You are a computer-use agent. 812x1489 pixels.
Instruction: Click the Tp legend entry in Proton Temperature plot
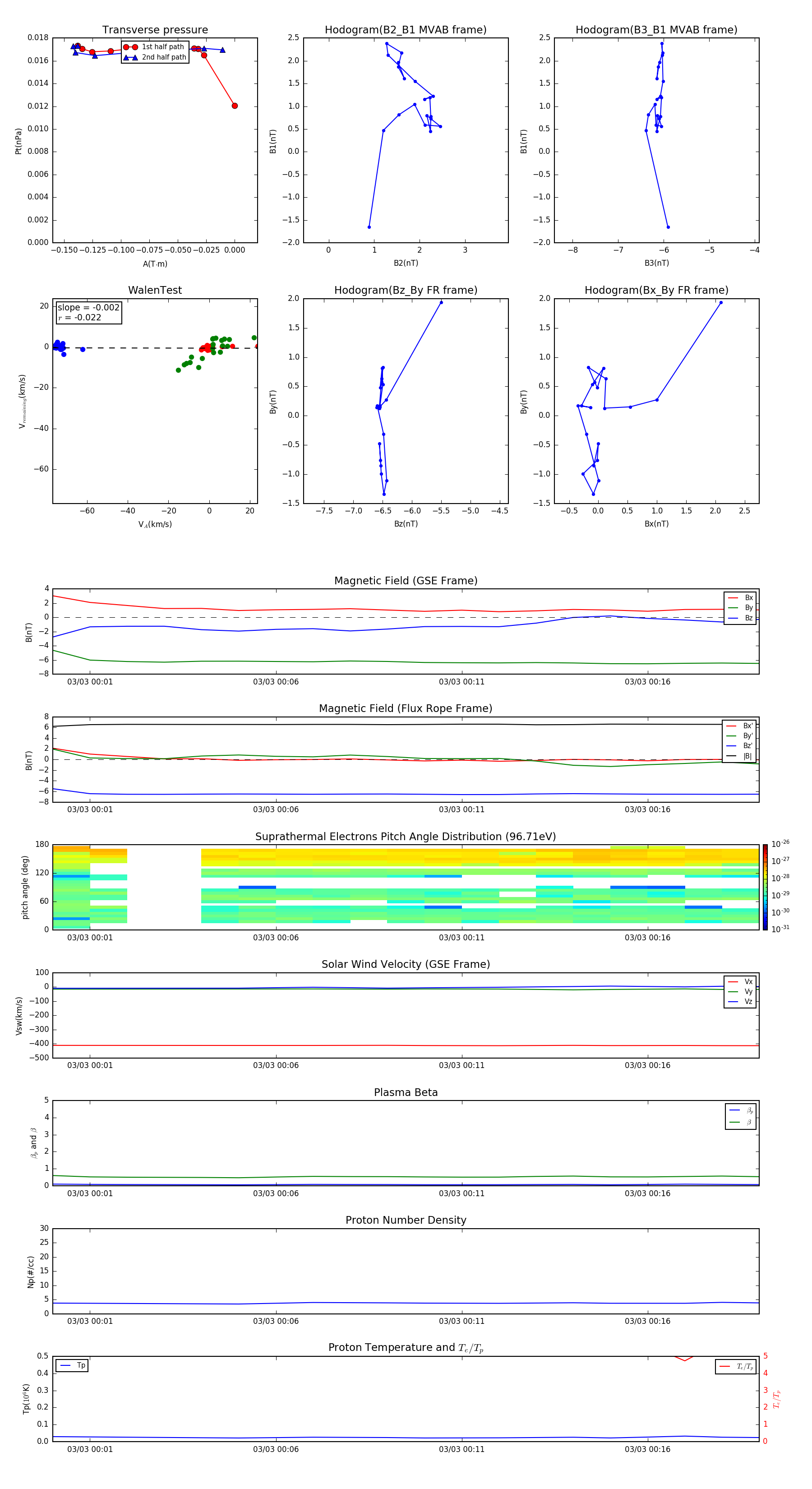[x=72, y=1366]
